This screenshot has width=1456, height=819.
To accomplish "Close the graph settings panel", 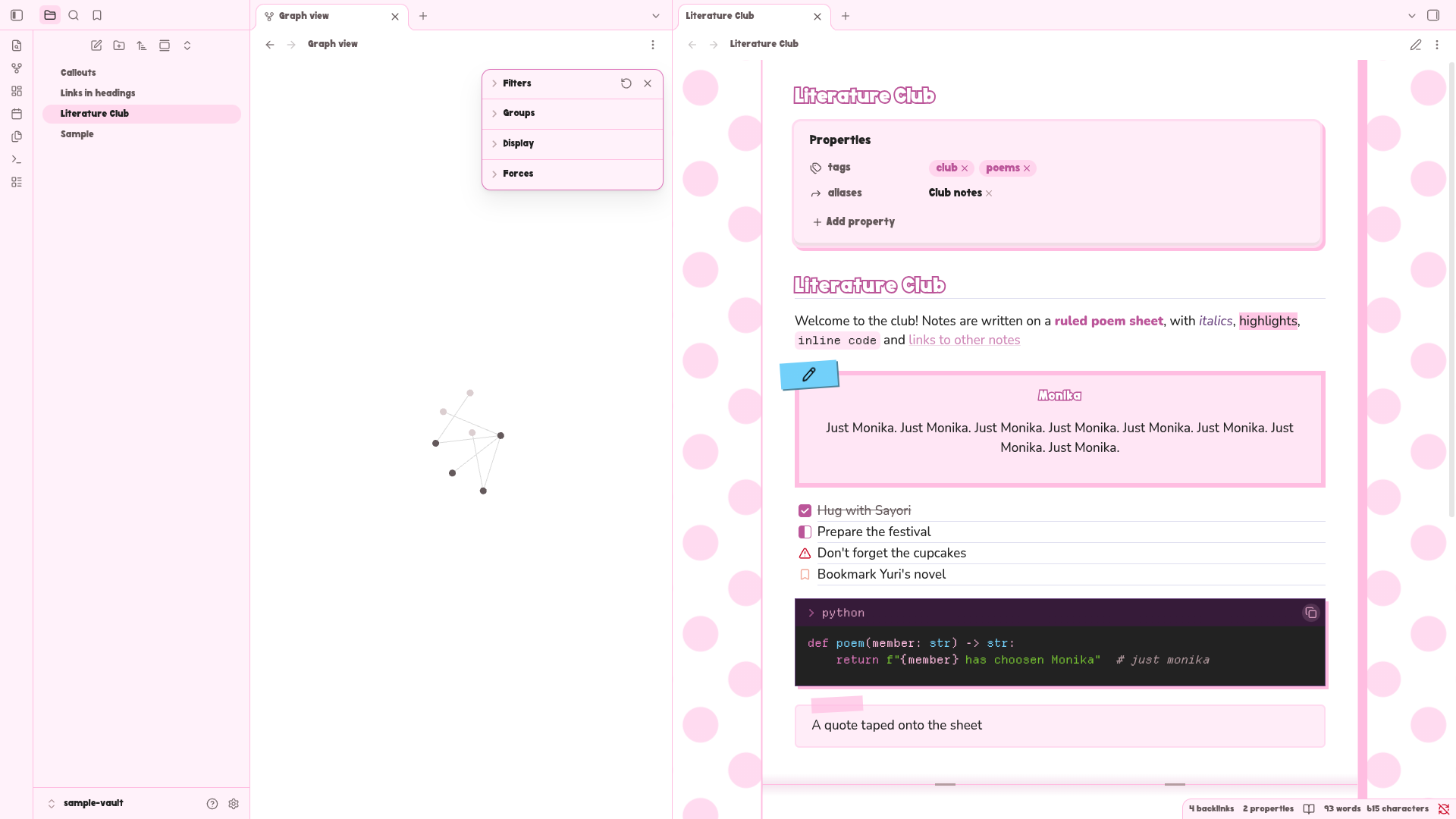I will (x=648, y=83).
